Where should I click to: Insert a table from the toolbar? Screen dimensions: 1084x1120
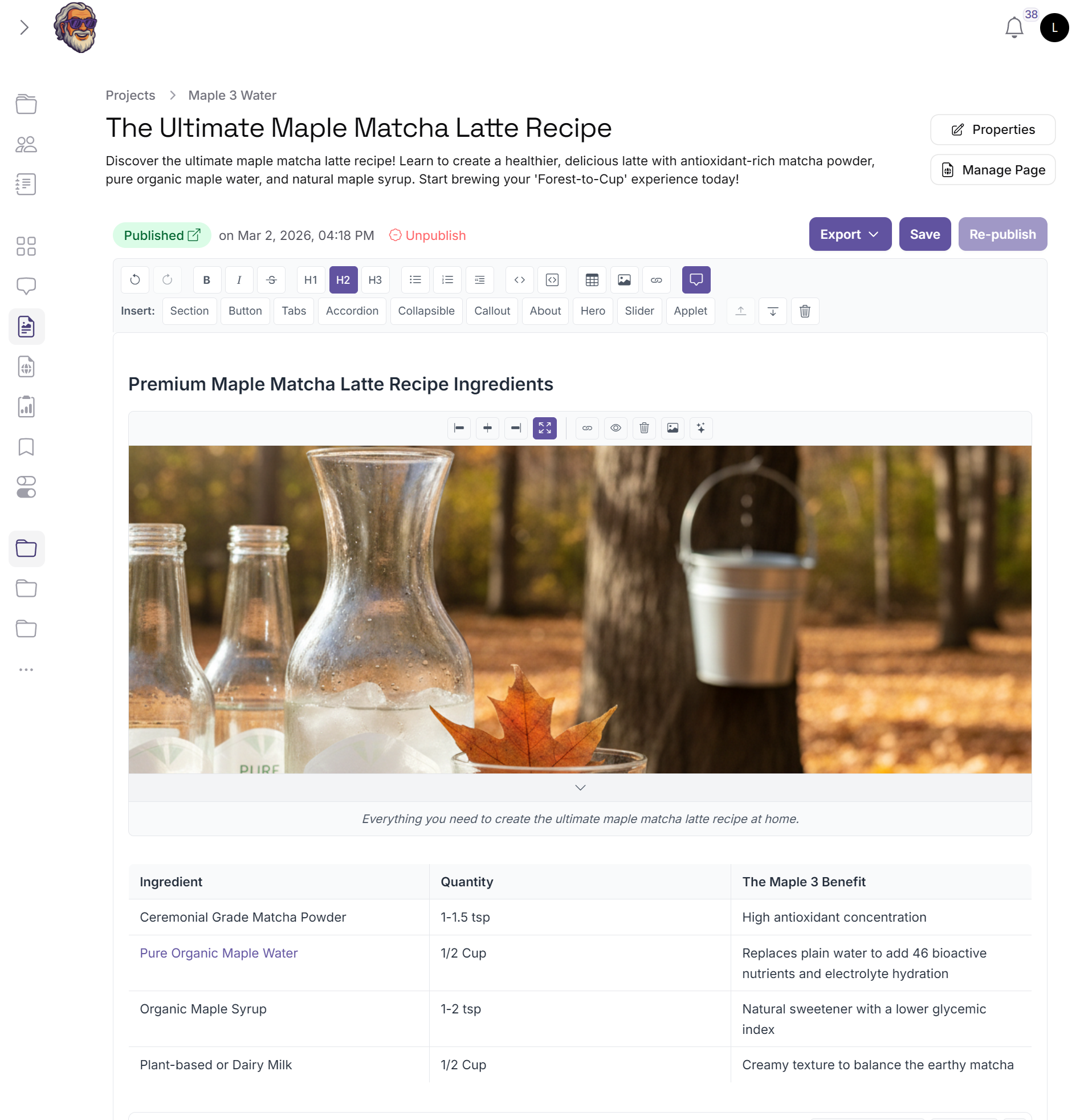click(592, 280)
